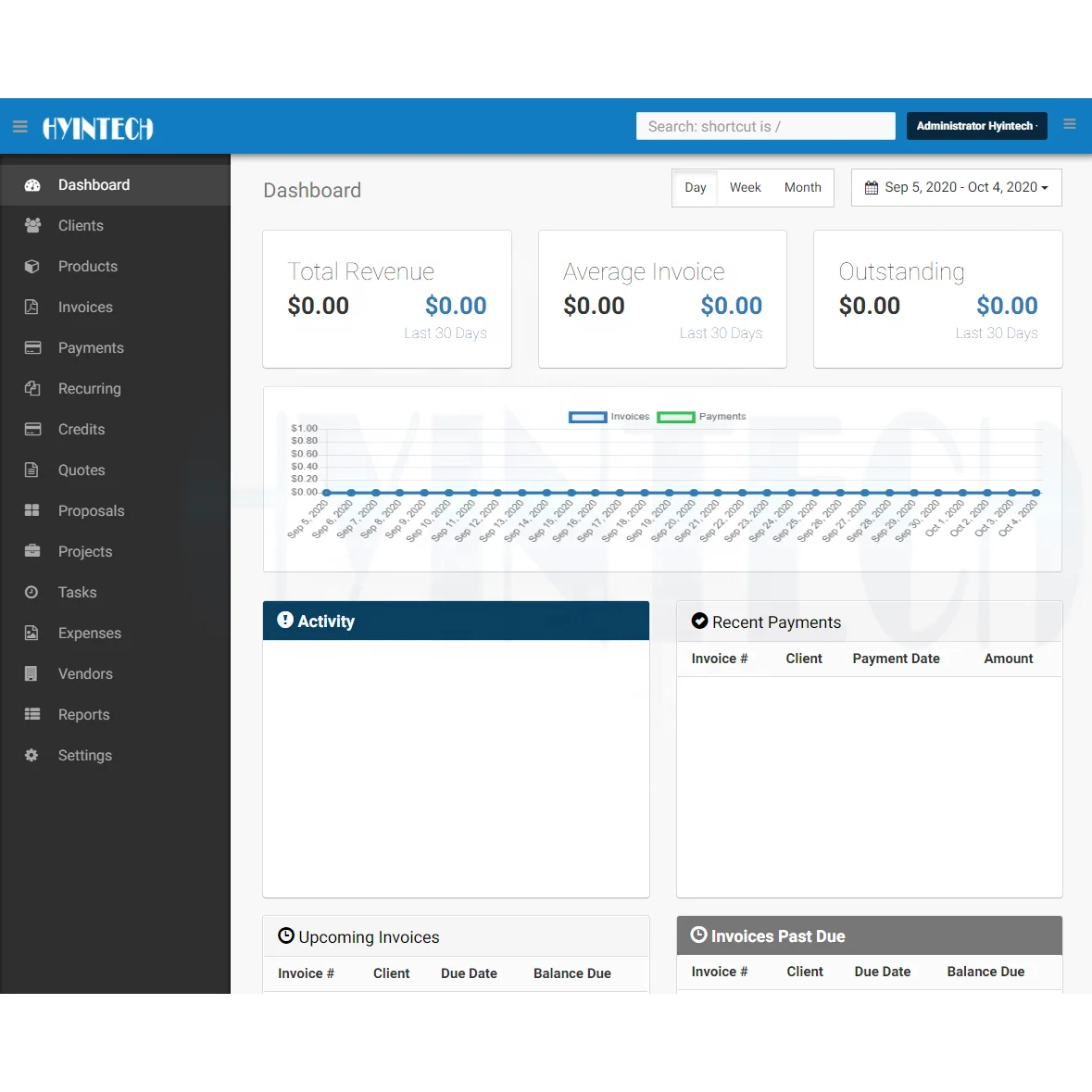This screenshot has height=1092, width=1092.
Task: Click the Total Revenue card
Action: pos(387,299)
